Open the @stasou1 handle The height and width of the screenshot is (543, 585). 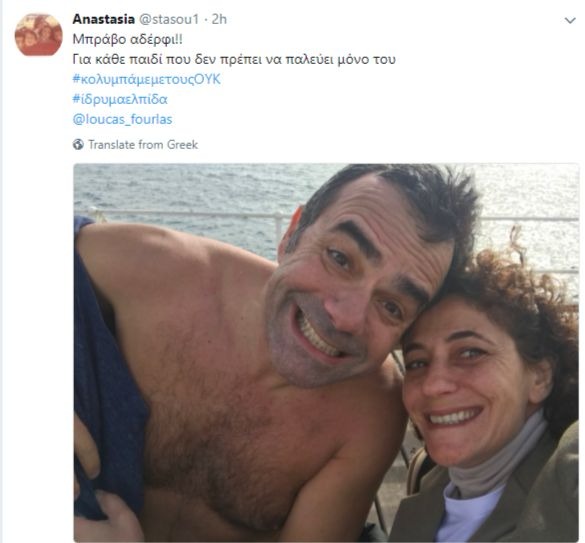click(169, 19)
